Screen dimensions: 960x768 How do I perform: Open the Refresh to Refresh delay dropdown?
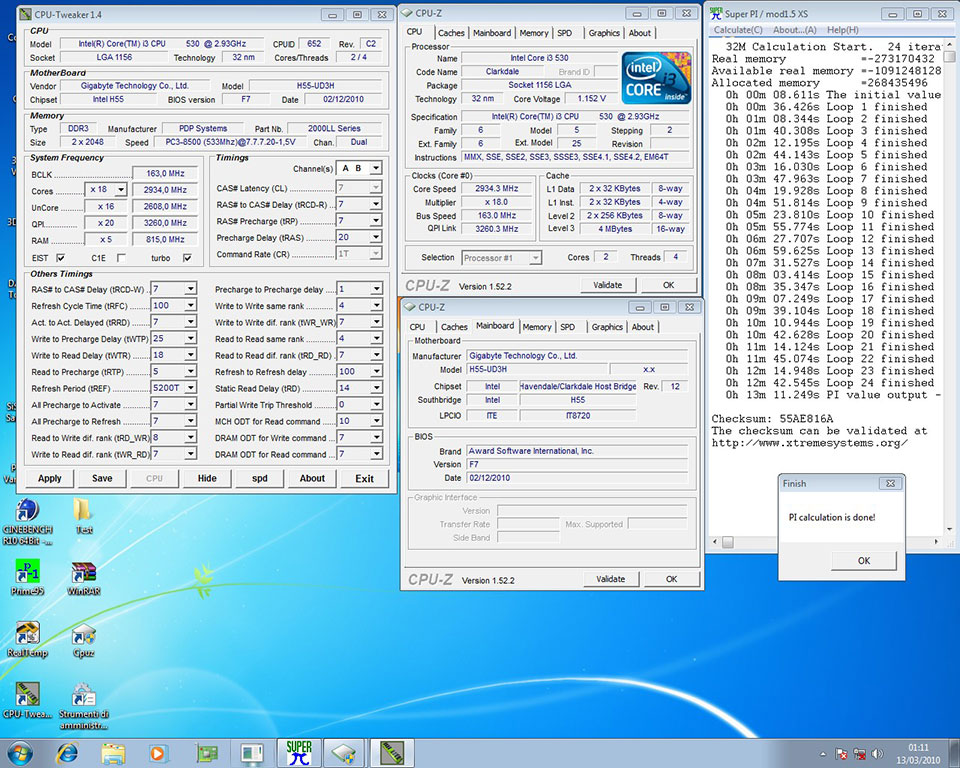[x=376, y=371]
